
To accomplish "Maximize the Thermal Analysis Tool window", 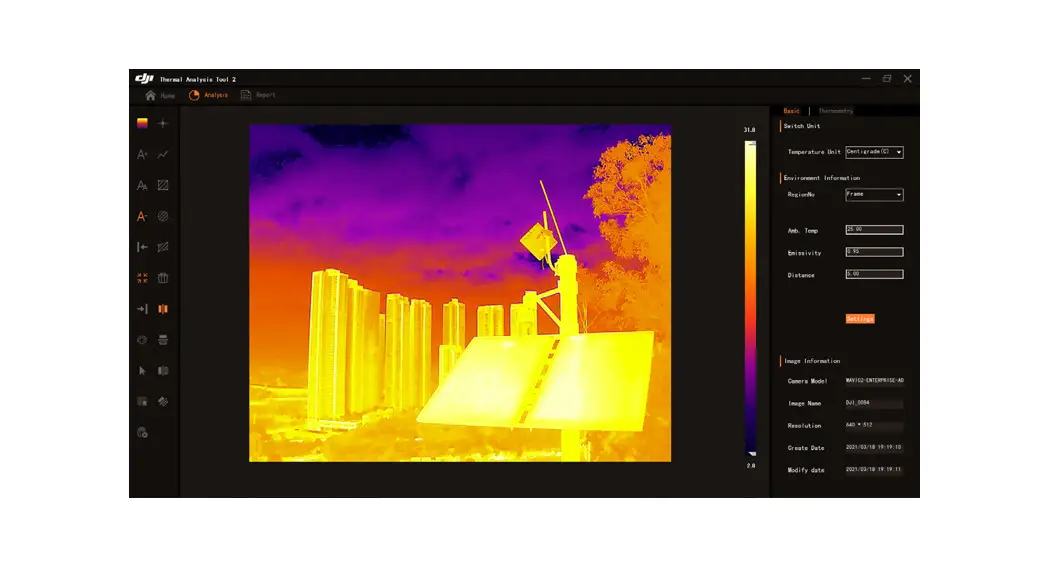I will click(887, 79).
